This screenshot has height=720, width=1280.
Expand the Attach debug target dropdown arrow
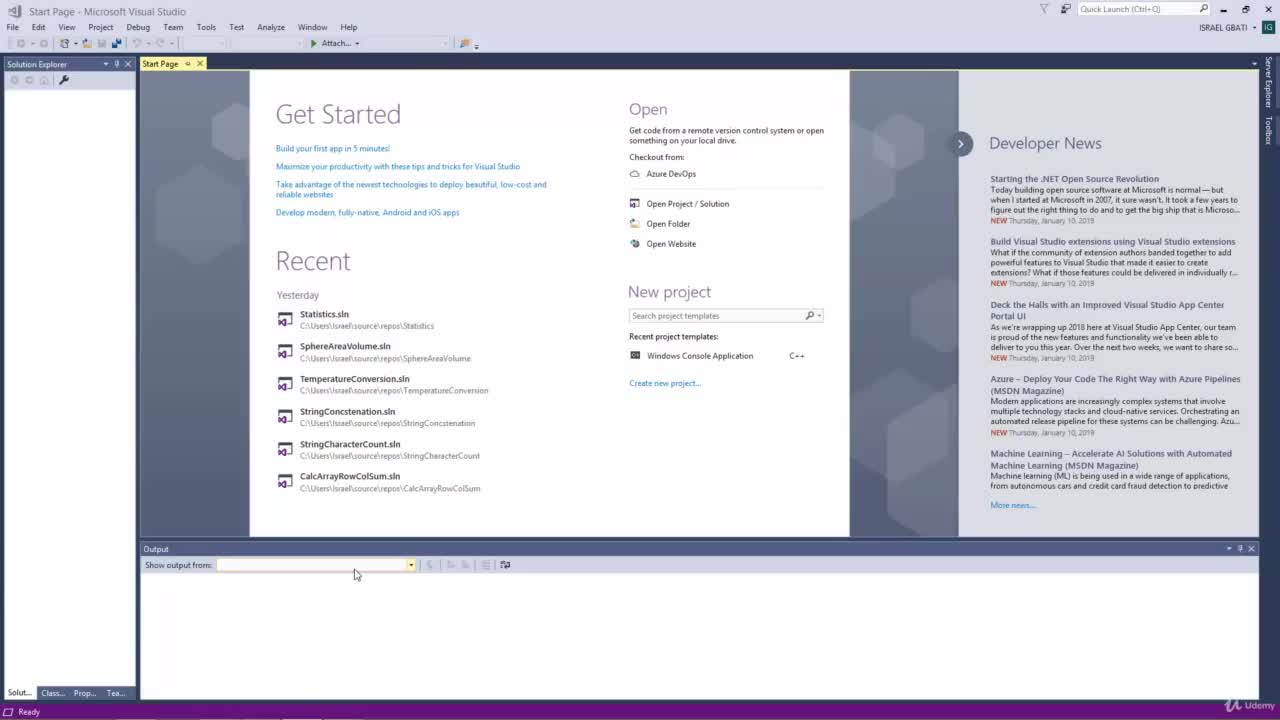357,43
